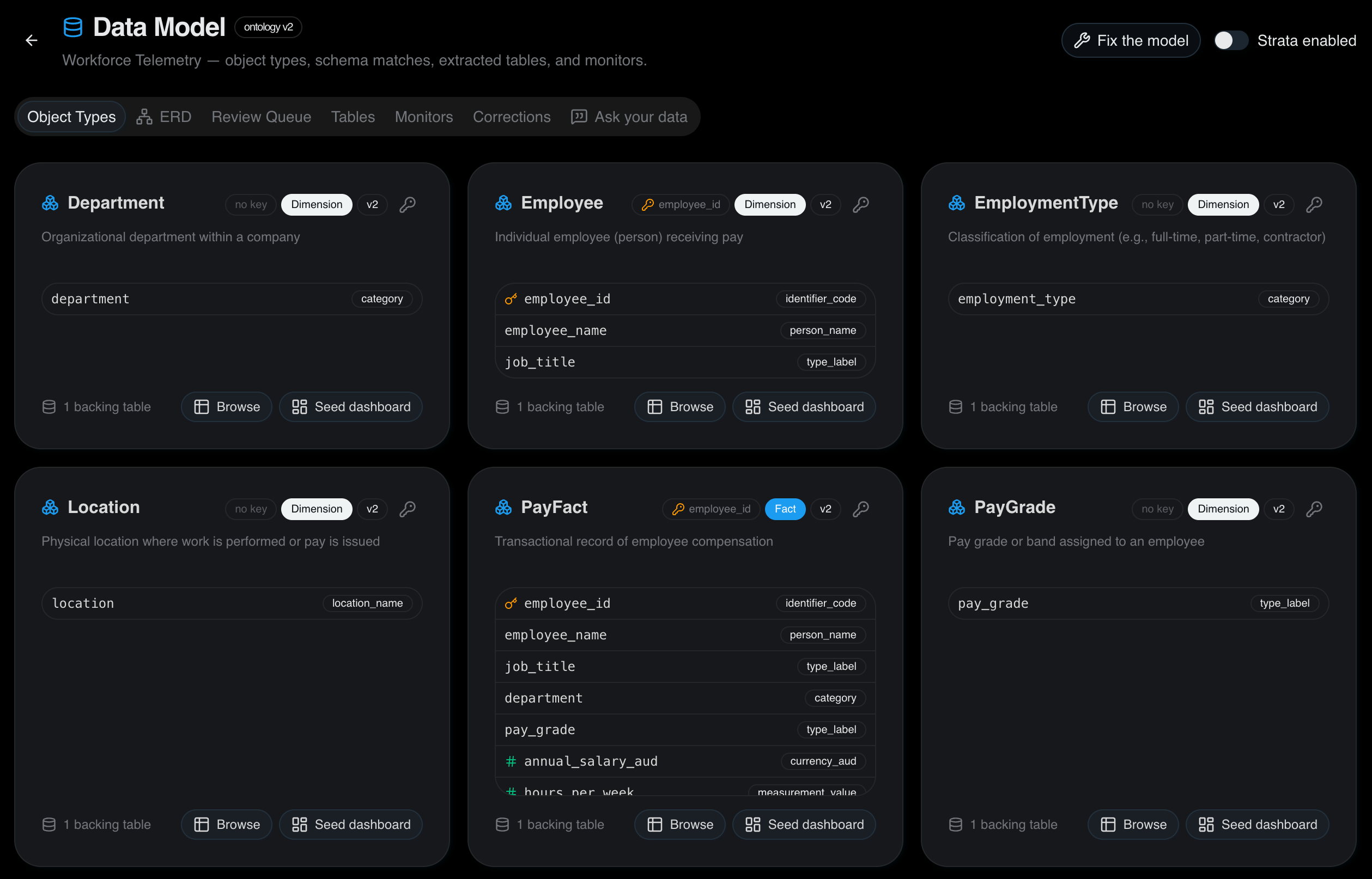Viewport: 1372px width, 879px height.
Task: Open the Review Queue tab
Action: (262, 117)
